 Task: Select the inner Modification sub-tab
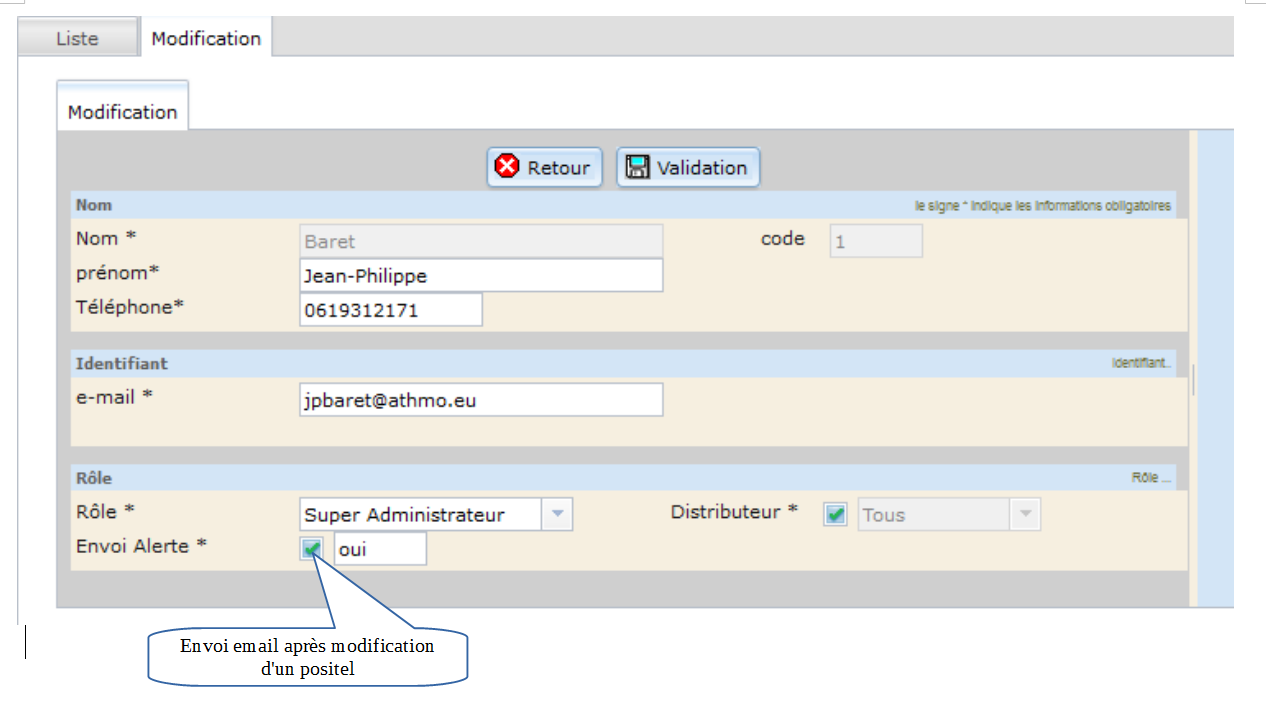tap(122, 112)
